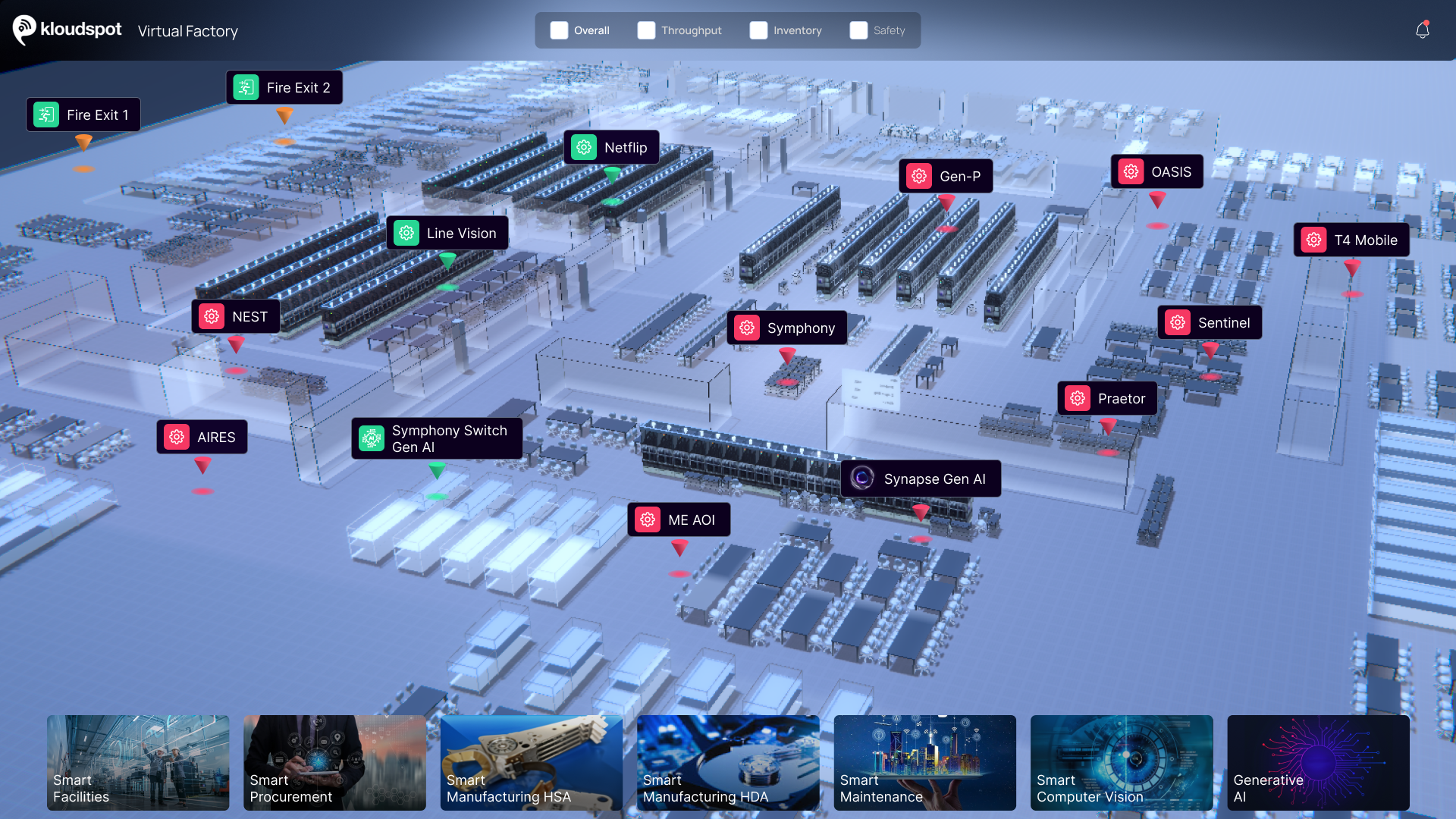Click the Fire Exit 1 running-man icon
This screenshot has height=819, width=1456.
46,115
